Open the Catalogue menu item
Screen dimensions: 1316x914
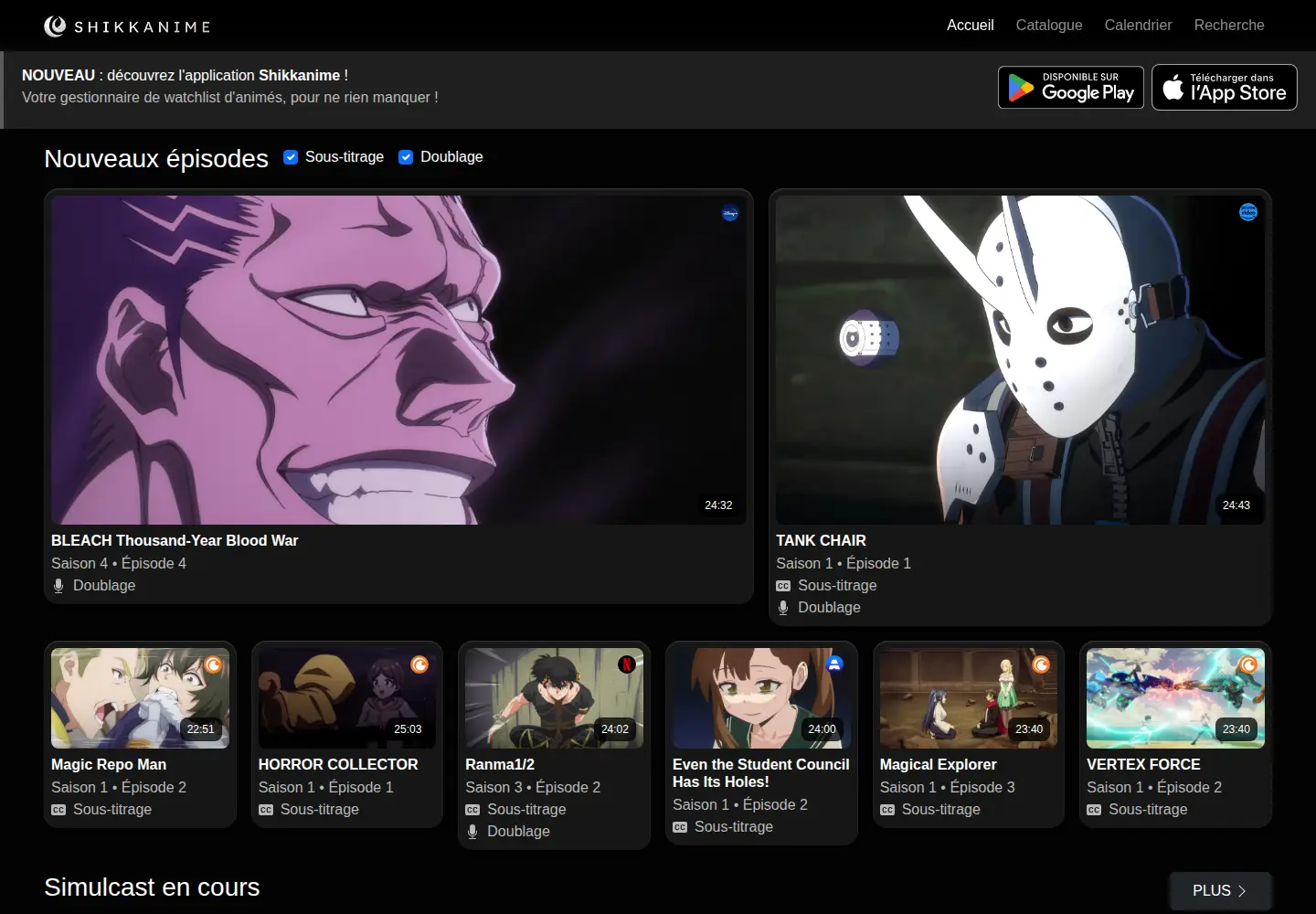[x=1049, y=26]
